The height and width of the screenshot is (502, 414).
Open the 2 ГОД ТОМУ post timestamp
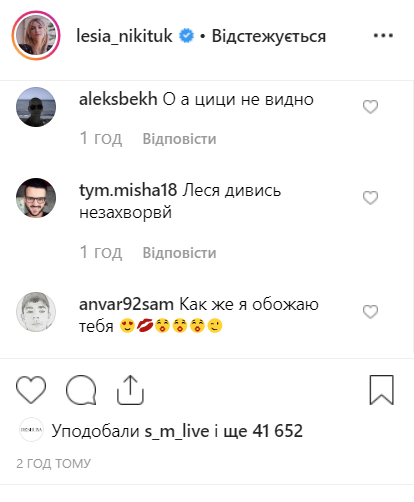[x=53, y=463]
